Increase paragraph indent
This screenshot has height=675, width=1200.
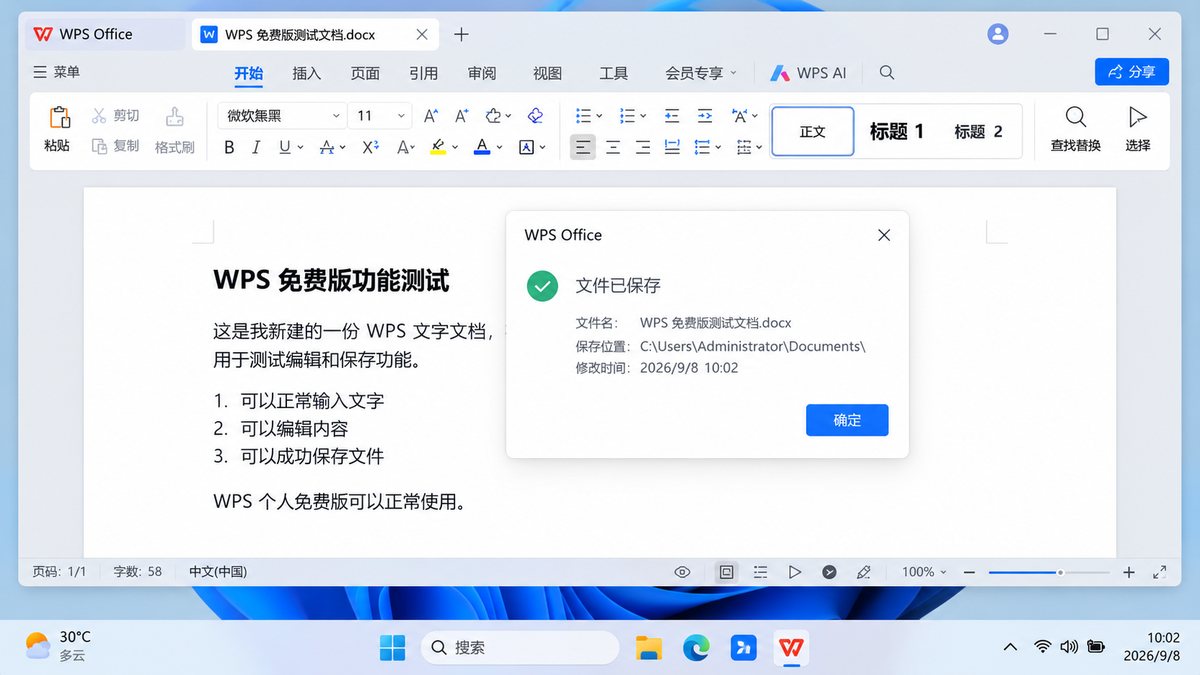click(704, 116)
